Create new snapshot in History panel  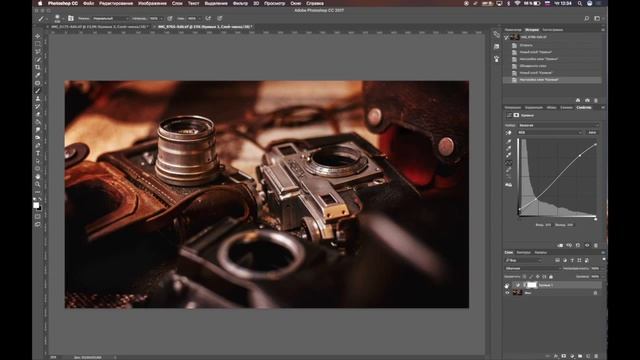point(587,100)
